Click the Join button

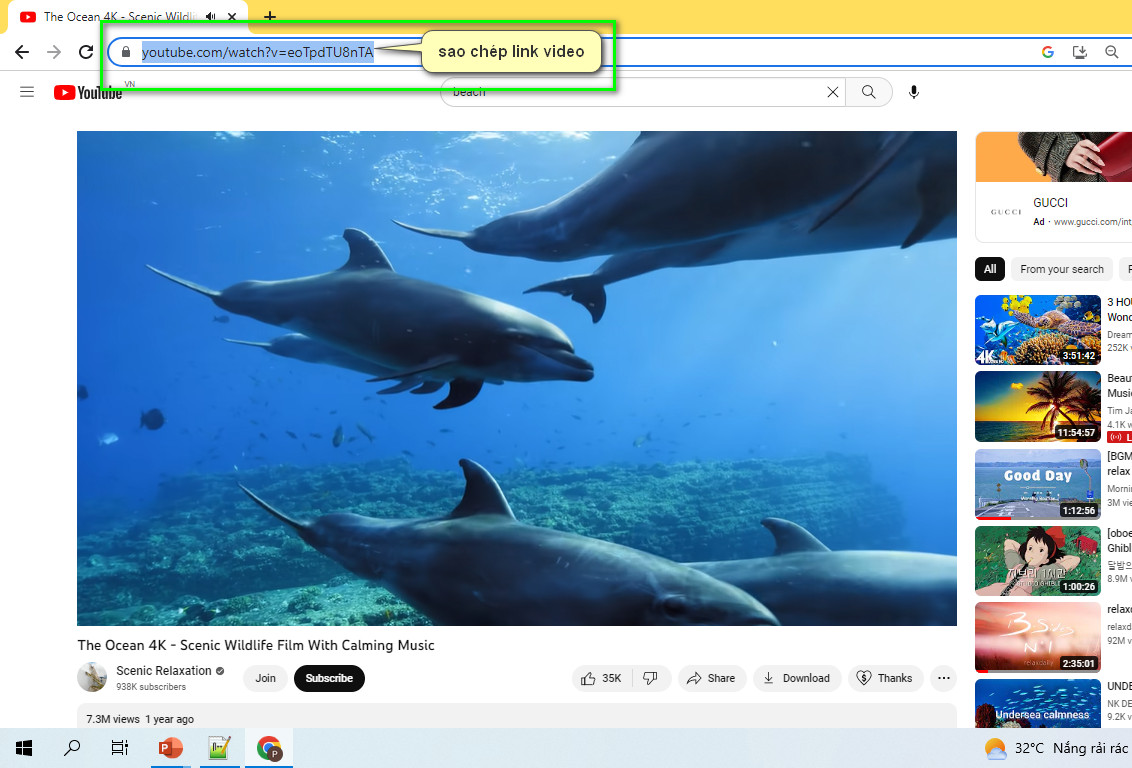[265, 678]
